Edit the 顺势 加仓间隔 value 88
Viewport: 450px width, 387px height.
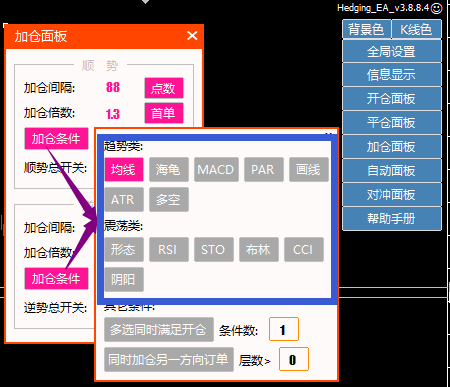click(x=113, y=87)
